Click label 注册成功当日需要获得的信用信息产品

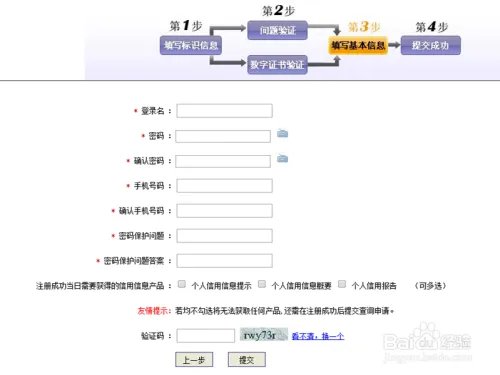tap(100, 286)
